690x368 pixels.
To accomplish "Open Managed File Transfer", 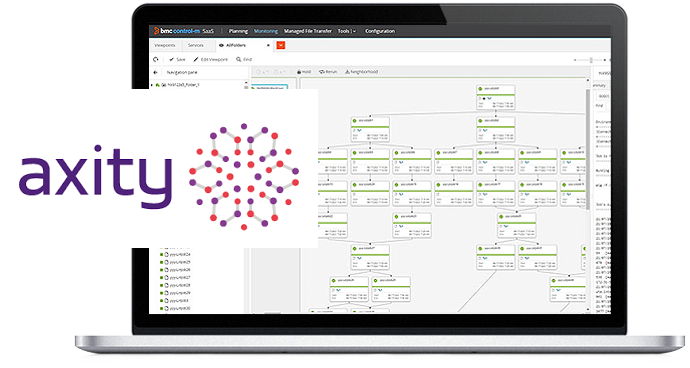I will [x=308, y=31].
